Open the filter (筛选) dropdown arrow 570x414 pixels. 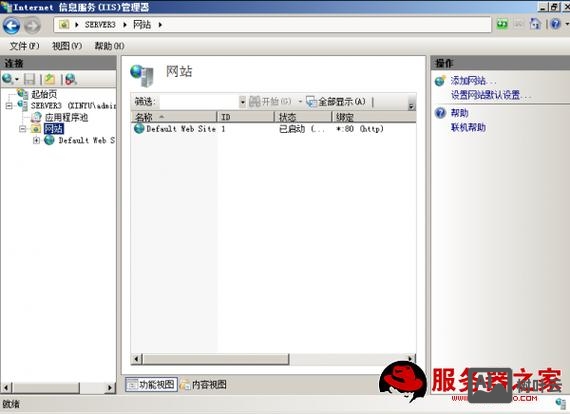(x=242, y=102)
